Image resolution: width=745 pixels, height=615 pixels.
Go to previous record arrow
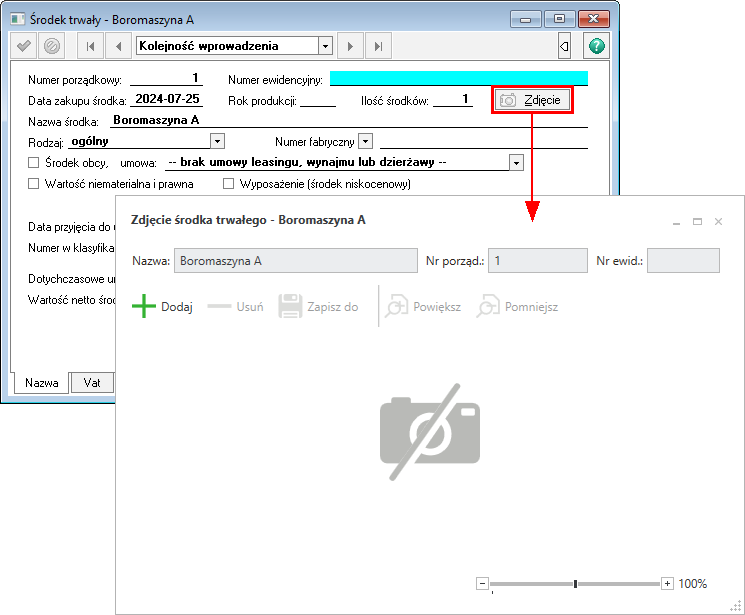[x=119, y=46]
